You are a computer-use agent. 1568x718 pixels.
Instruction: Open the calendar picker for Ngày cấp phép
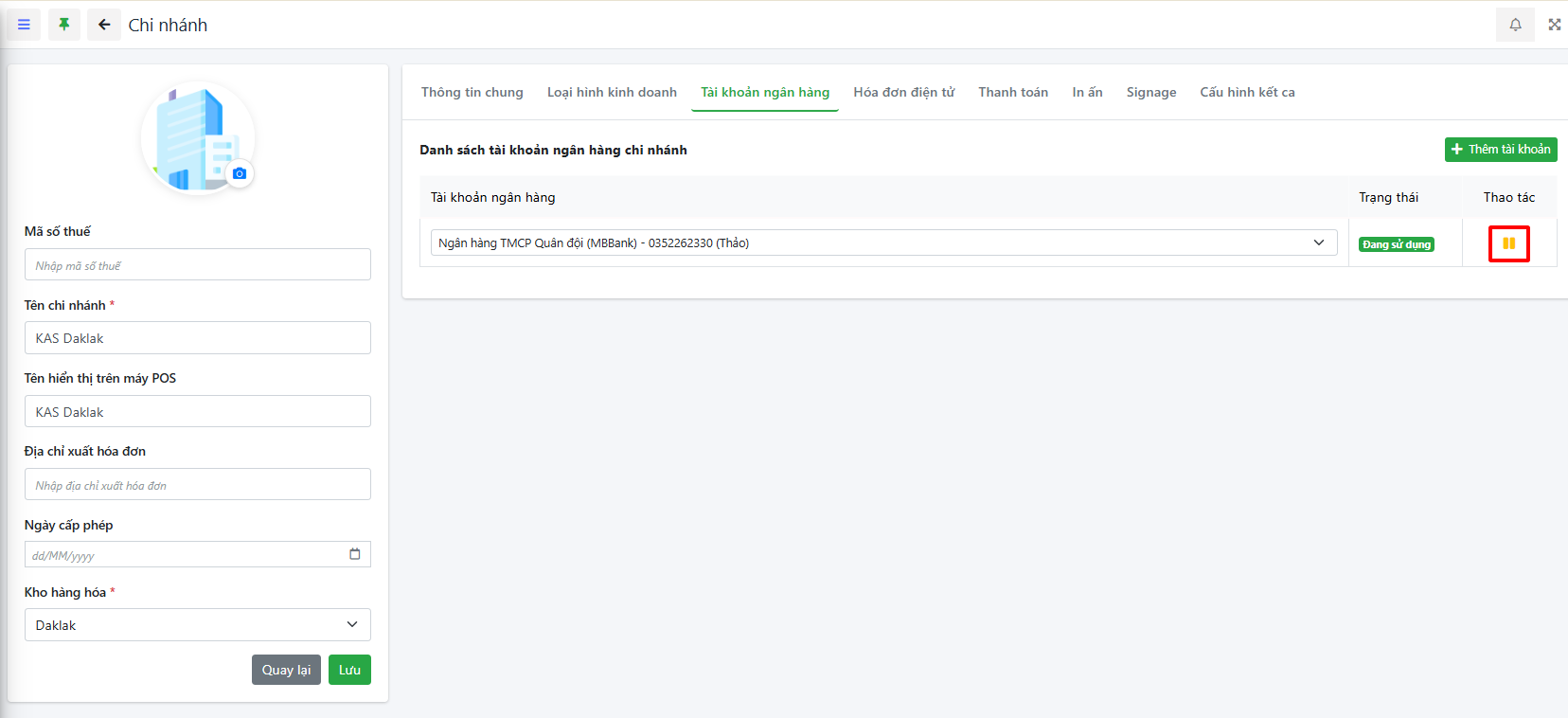pos(354,554)
